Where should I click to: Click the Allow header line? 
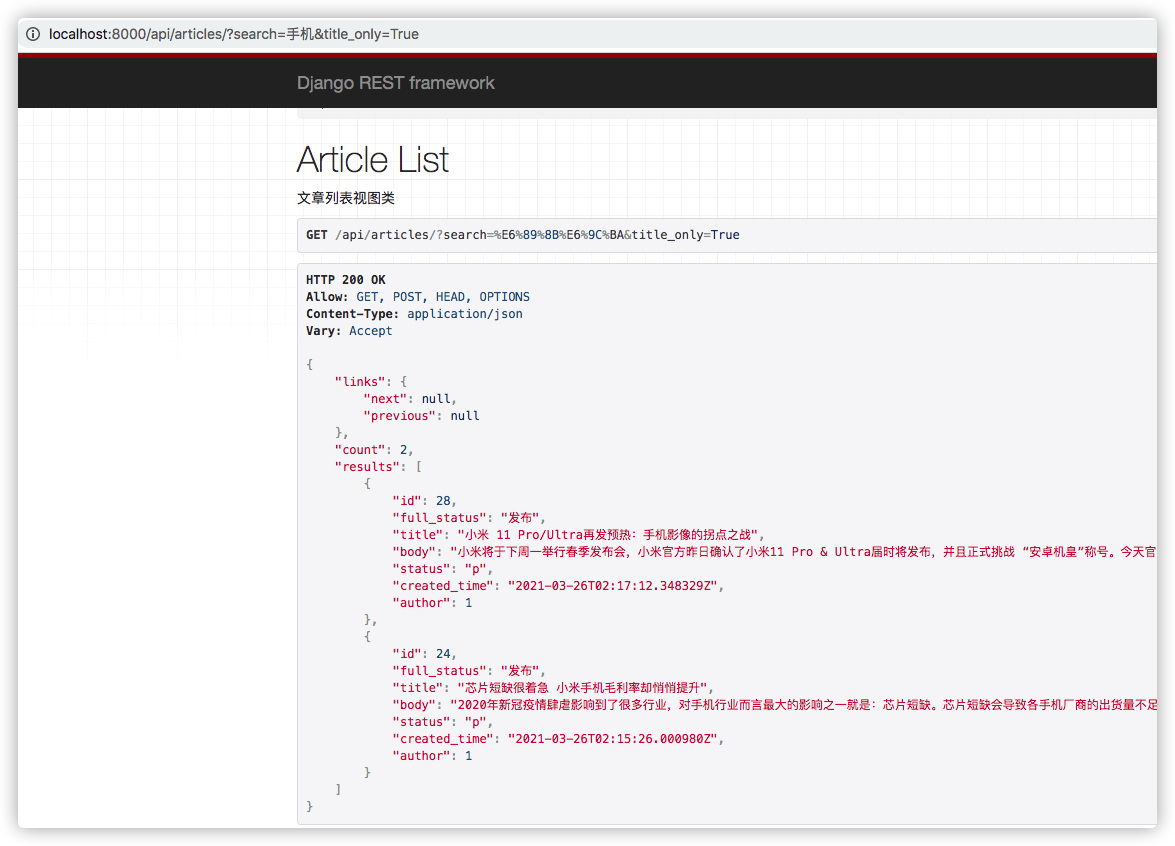[x=417, y=297]
